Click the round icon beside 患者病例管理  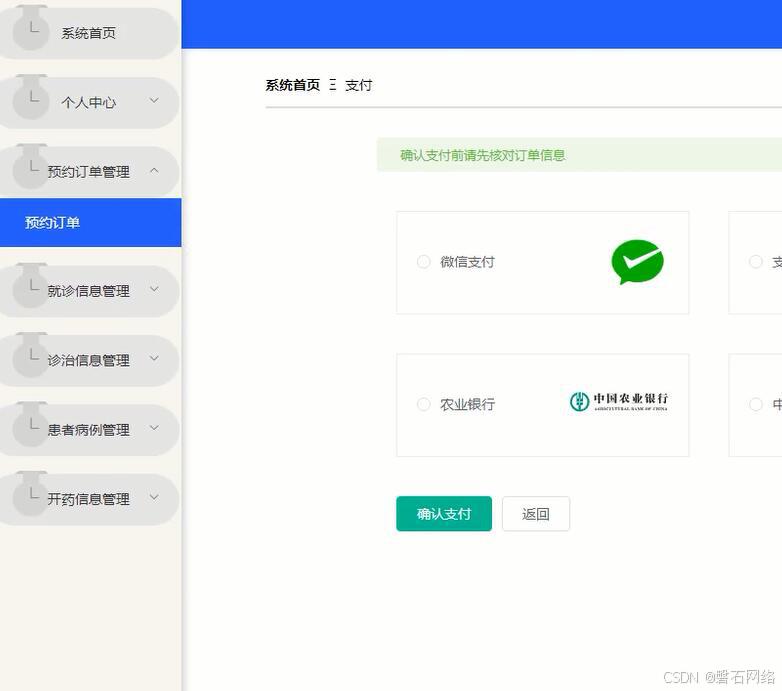31,426
